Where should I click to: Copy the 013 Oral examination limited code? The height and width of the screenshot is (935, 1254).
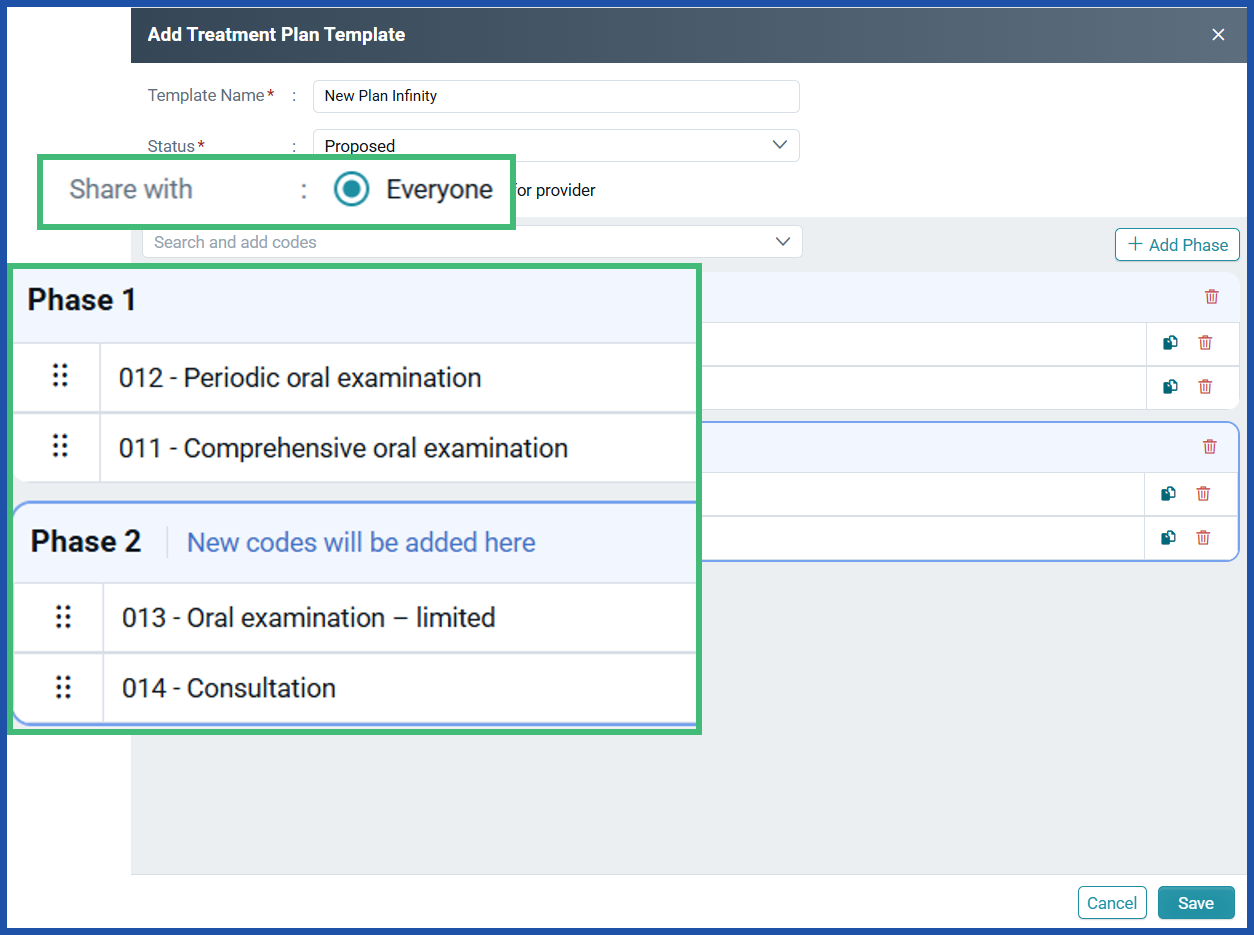(x=1170, y=493)
